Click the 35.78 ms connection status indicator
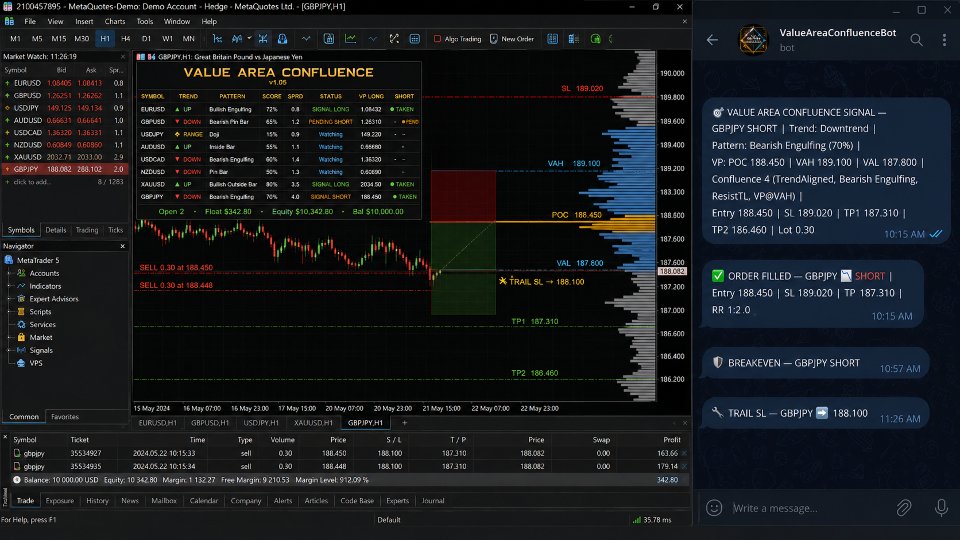Image resolution: width=960 pixels, height=540 pixels. pyautogui.click(x=651, y=520)
